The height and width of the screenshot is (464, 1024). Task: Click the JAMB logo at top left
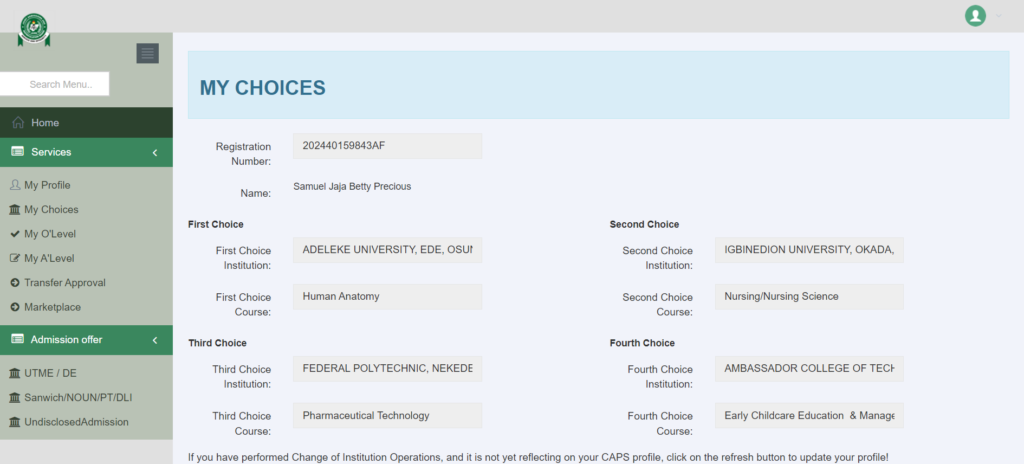(34, 29)
